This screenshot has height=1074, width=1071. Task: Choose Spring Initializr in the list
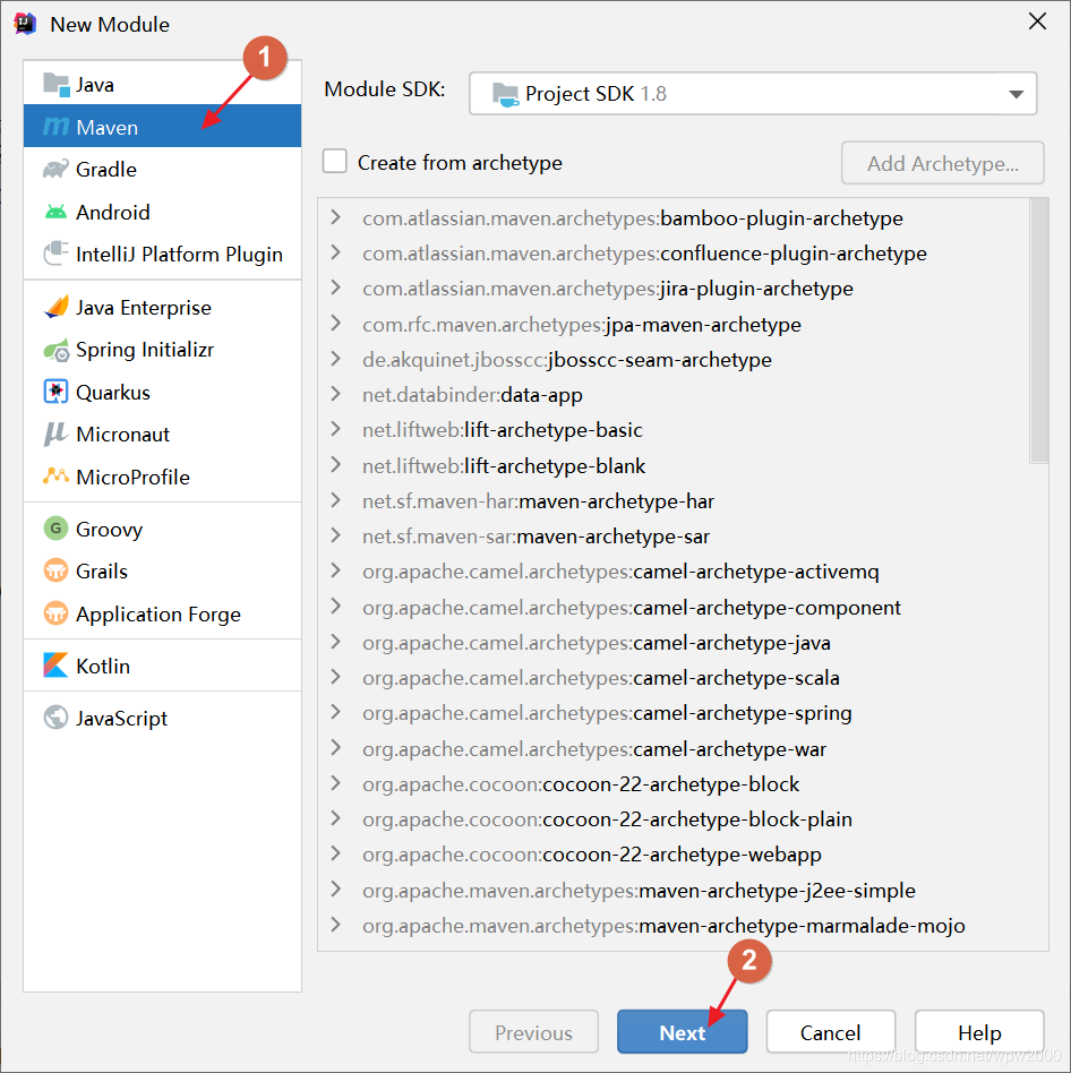(162, 350)
